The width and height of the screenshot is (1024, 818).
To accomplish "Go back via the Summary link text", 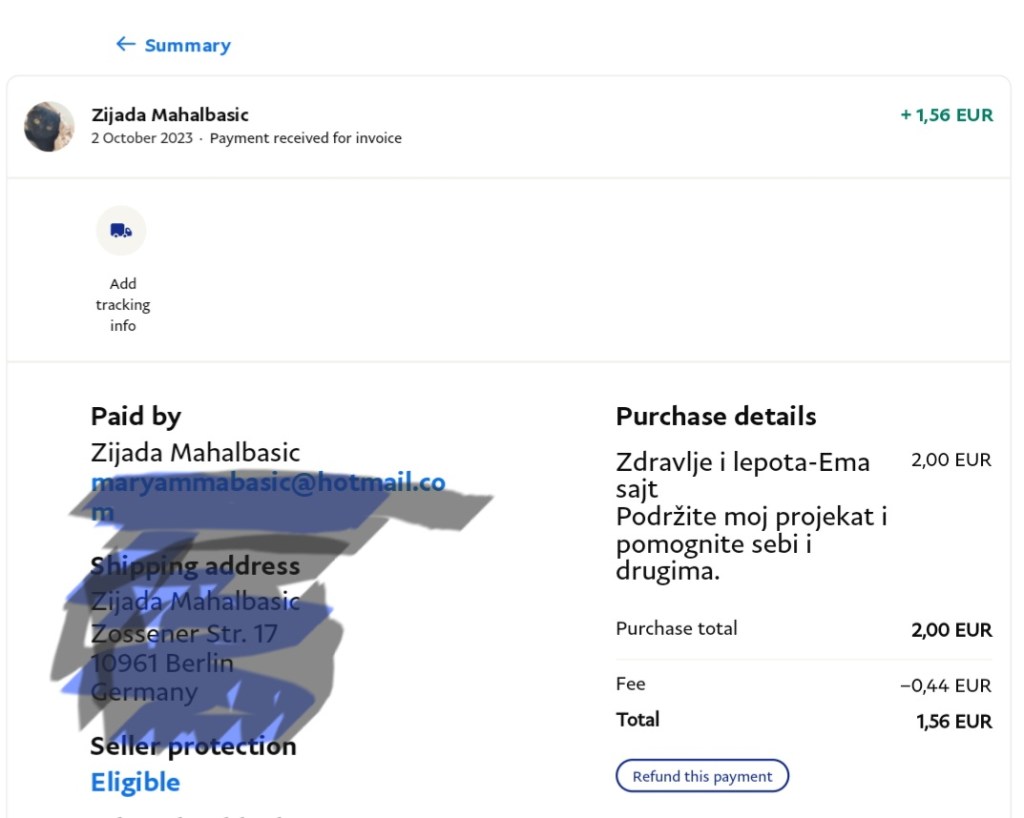I will (187, 45).
